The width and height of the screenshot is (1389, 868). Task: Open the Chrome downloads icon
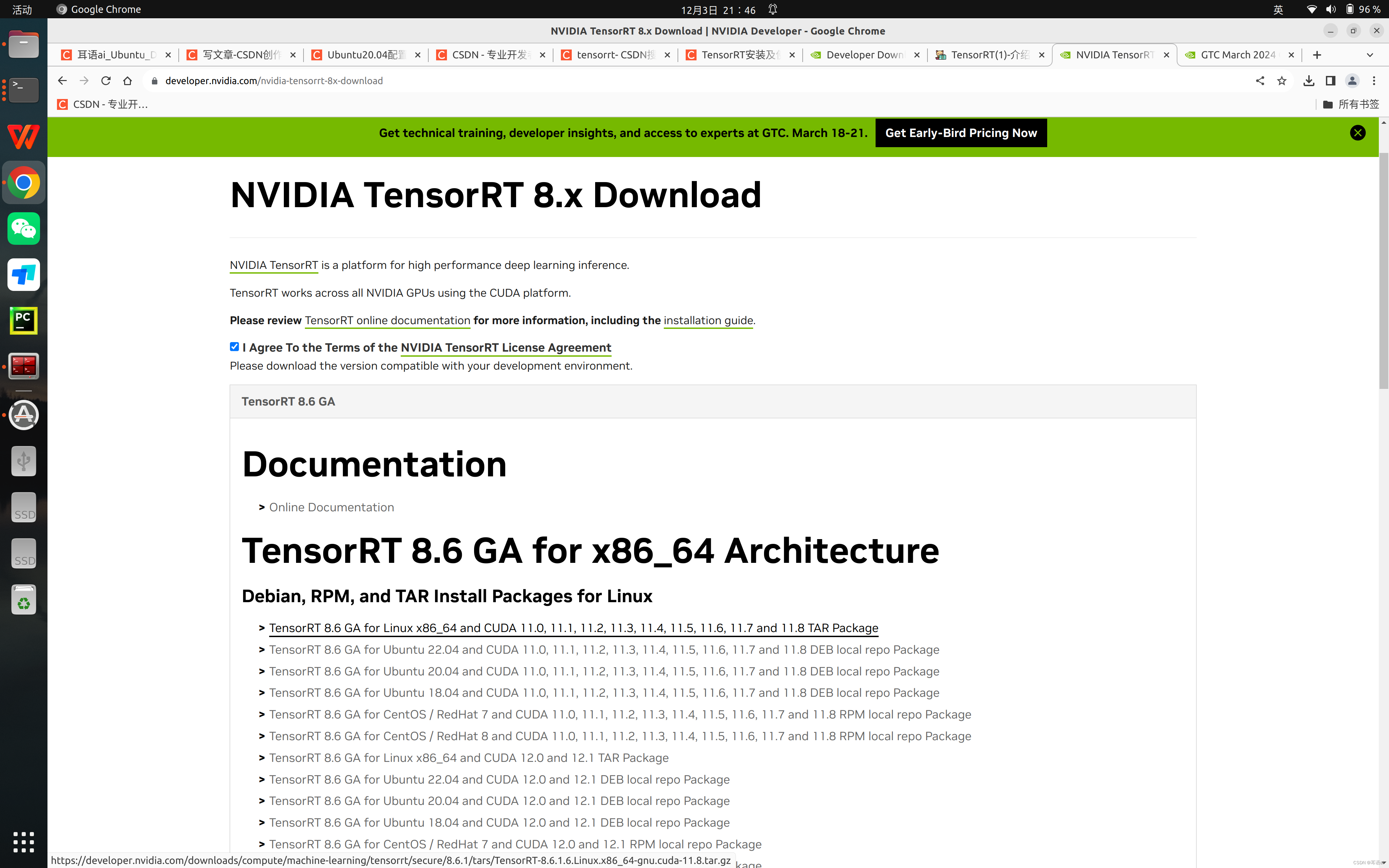pos(1309,80)
